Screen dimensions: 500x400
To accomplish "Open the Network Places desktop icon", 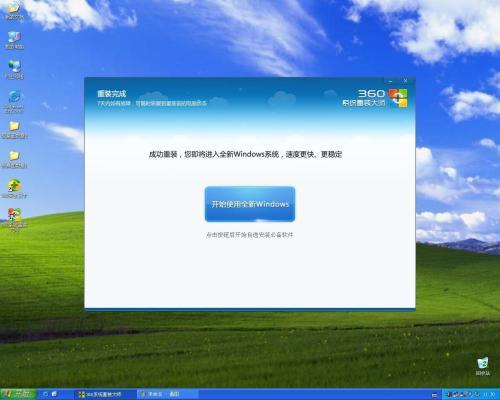I will click(14, 69).
